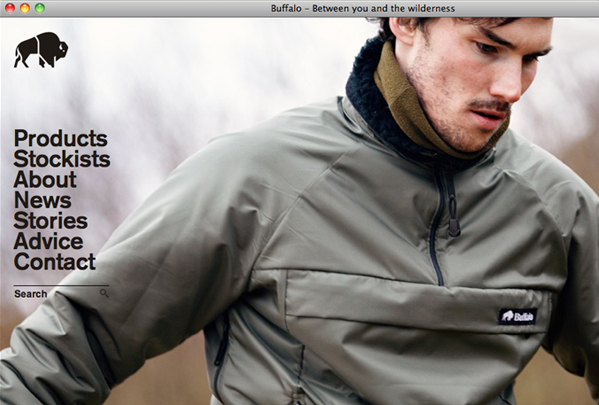599x405 pixels.
Task: Open the About section
Action: (45, 180)
